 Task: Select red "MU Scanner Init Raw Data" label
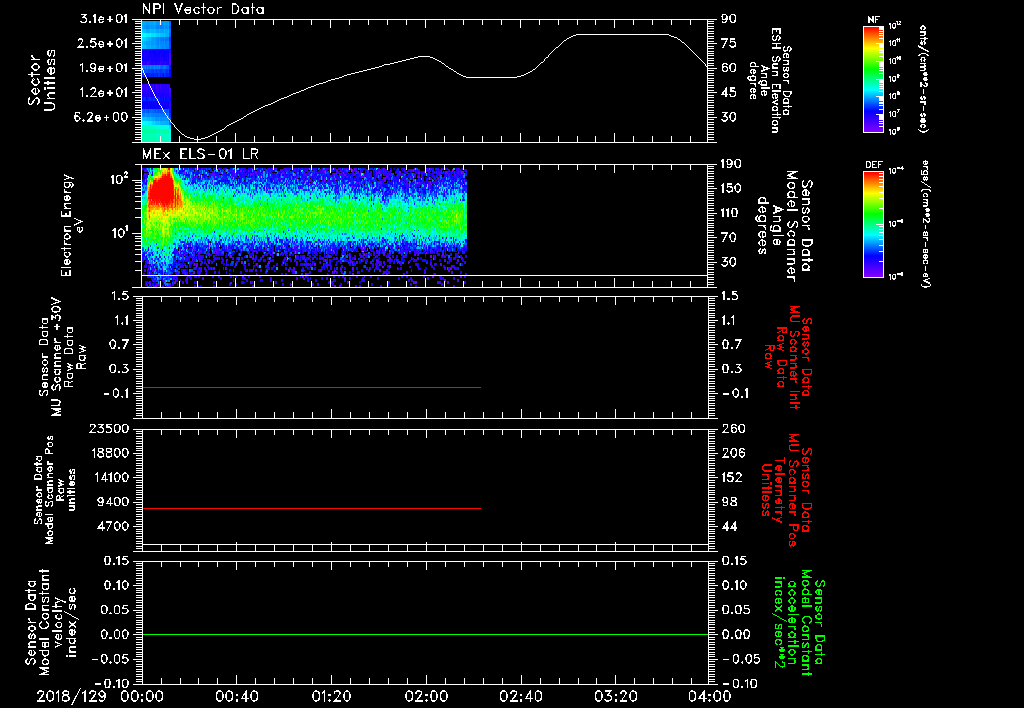point(788,357)
